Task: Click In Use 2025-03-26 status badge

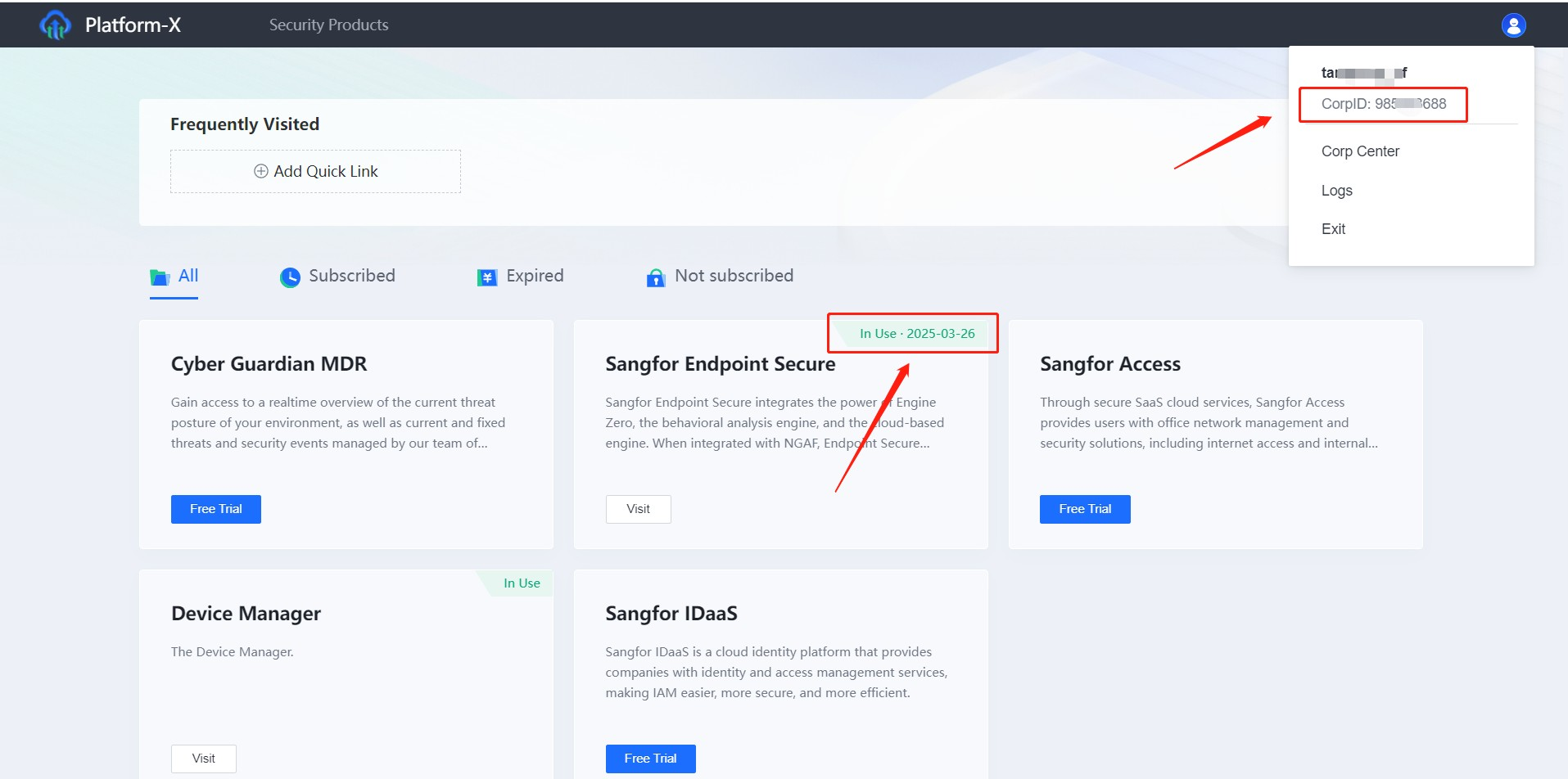Action: point(917,334)
